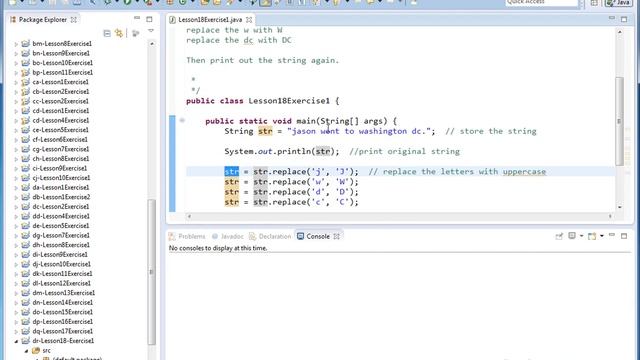Screen dimensions: 640x360
Task: Switch to the Declaration tab
Action: coord(270,236)
